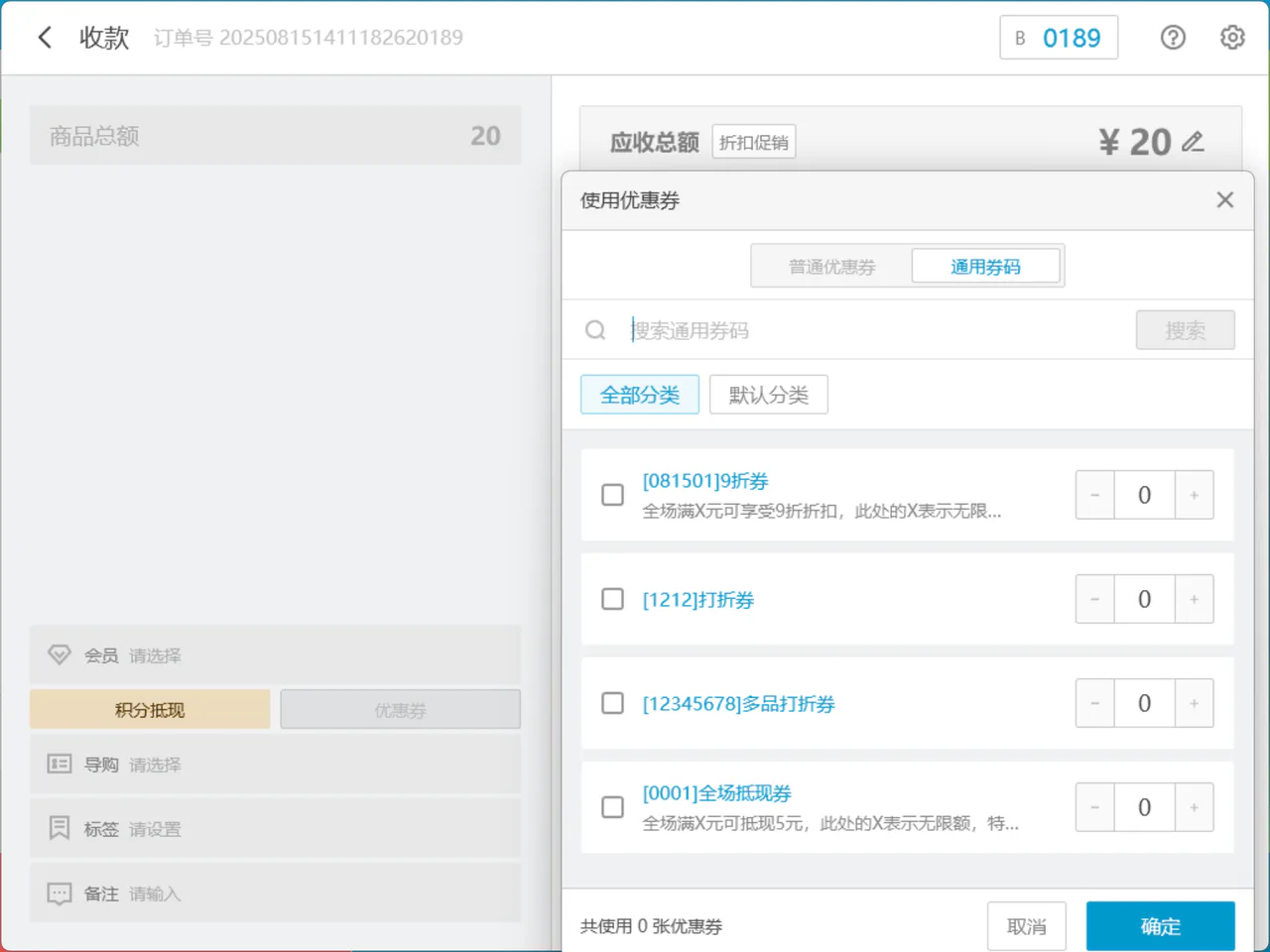The image size is (1270, 952).
Task: Click the 积分抵现 button
Action: 150,710
